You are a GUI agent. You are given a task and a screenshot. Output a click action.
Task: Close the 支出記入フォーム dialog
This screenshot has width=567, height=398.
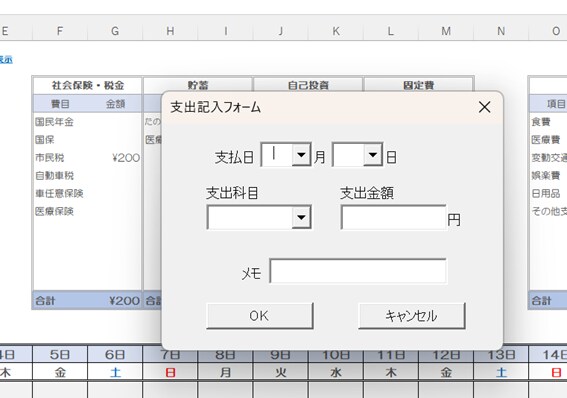[484, 107]
